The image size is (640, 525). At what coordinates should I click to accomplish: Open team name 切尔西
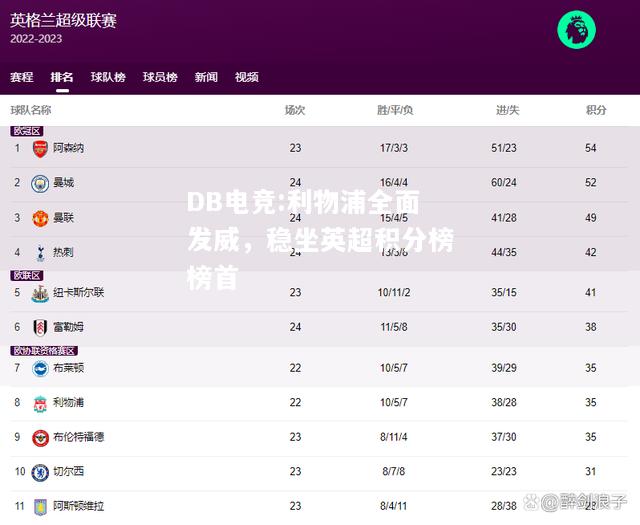(69, 472)
